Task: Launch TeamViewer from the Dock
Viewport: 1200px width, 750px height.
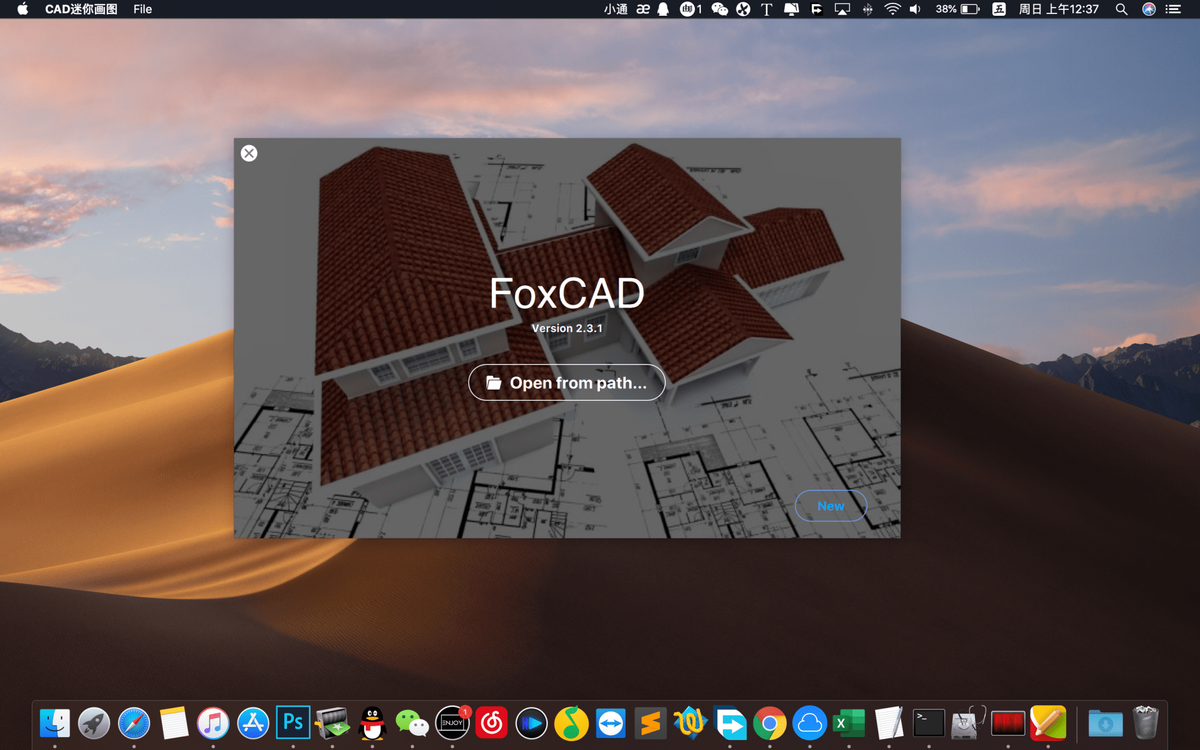Action: click(x=611, y=722)
